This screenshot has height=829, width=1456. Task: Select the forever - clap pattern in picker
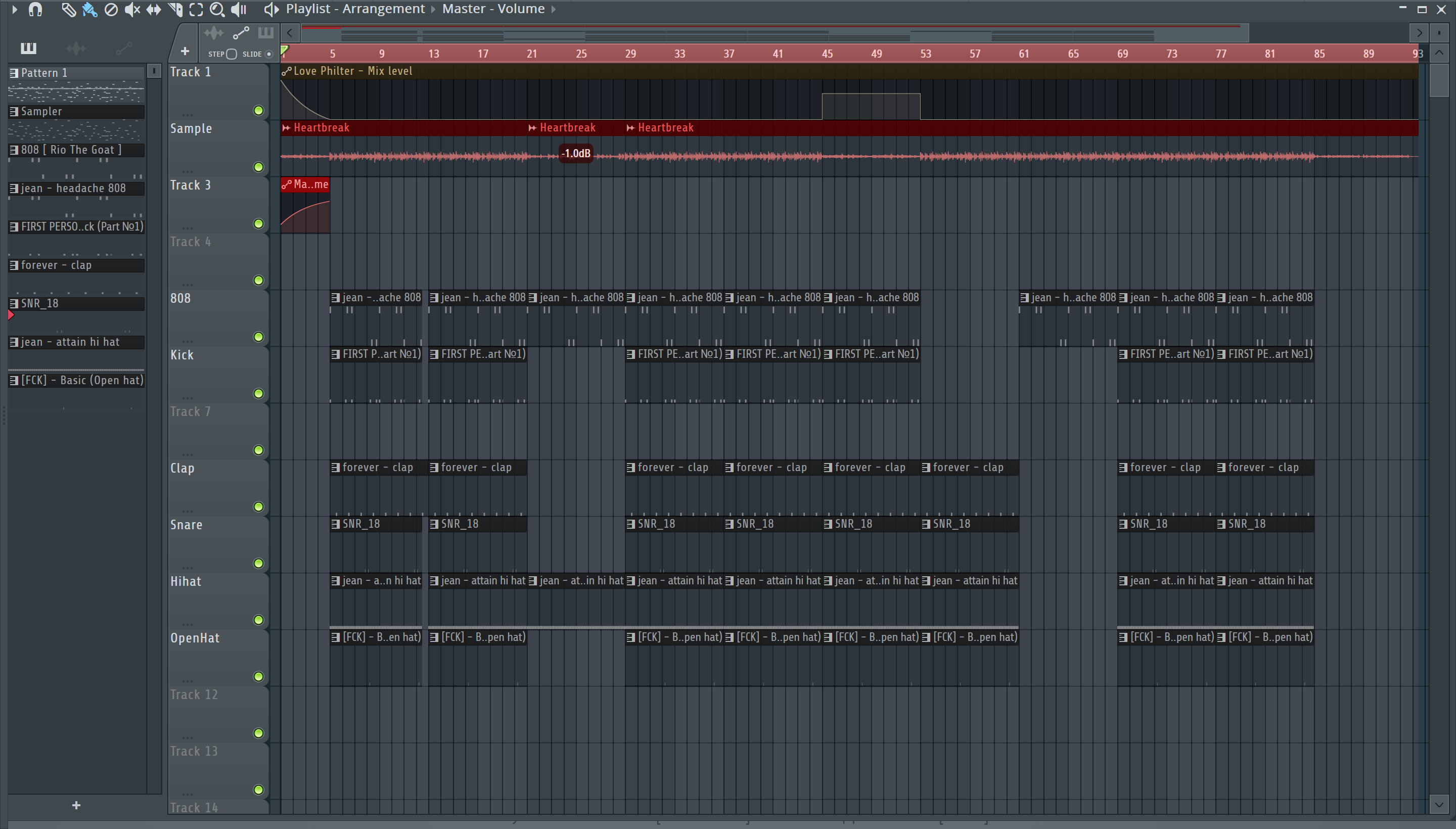pos(76,265)
